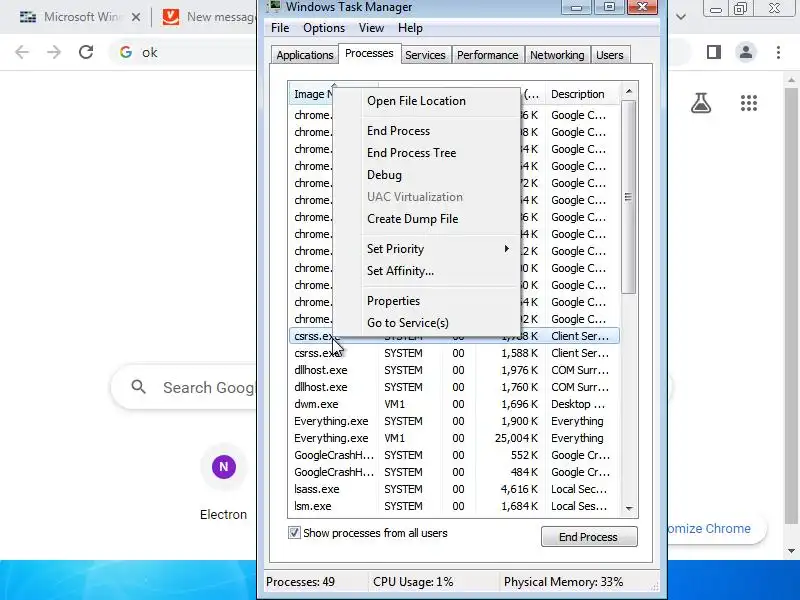800x600 pixels.
Task: Switch to the New message Chrome tab
Action: point(209,17)
